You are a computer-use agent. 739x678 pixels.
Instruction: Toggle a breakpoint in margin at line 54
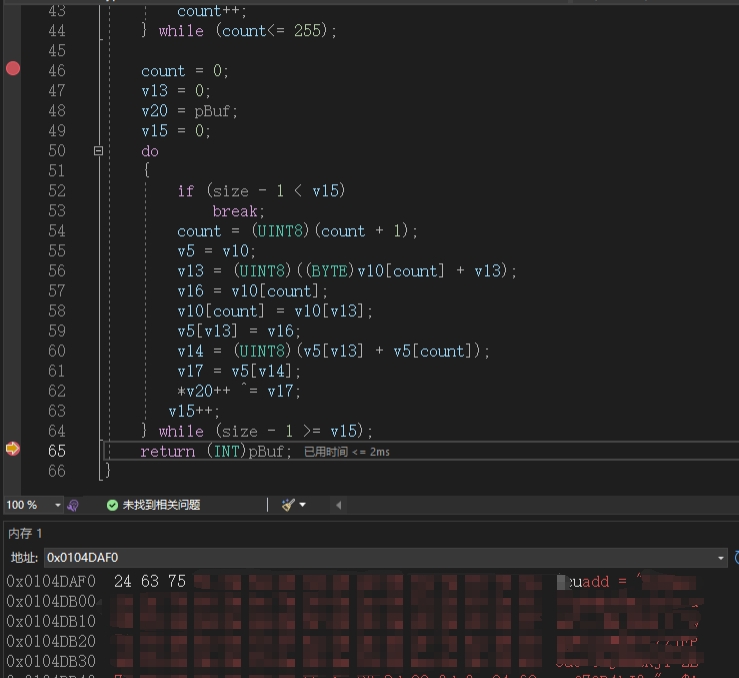point(13,231)
